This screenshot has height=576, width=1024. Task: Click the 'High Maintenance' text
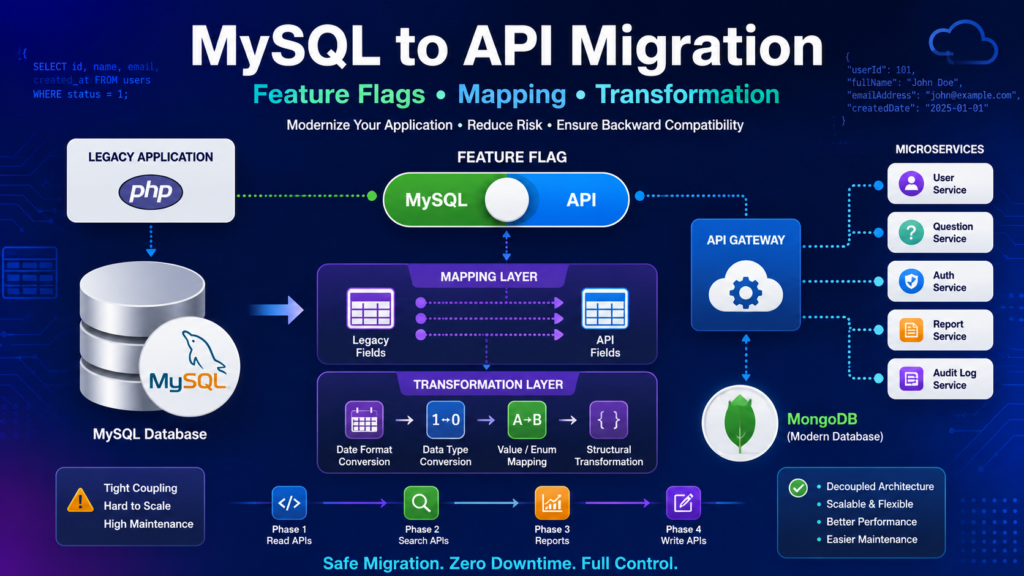point(148,524)
